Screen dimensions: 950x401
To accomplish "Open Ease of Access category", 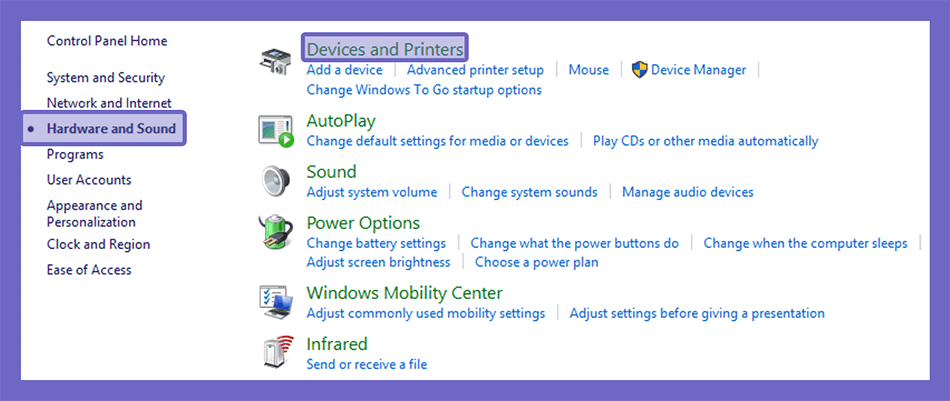I will click(x=89, y=270).
